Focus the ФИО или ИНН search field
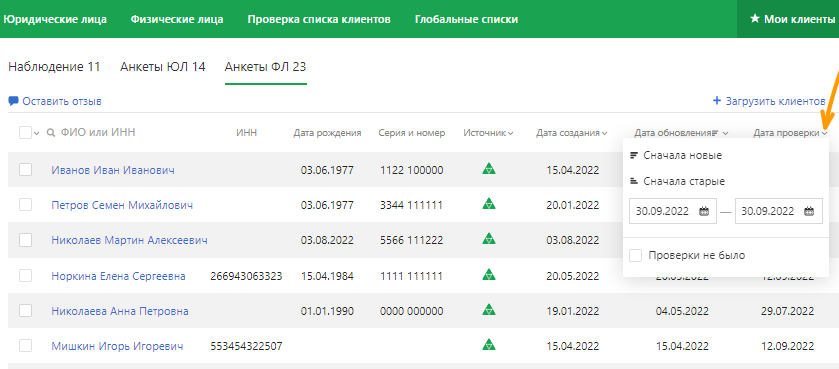Screen dimensions: 839x369 tap(98, 133)
